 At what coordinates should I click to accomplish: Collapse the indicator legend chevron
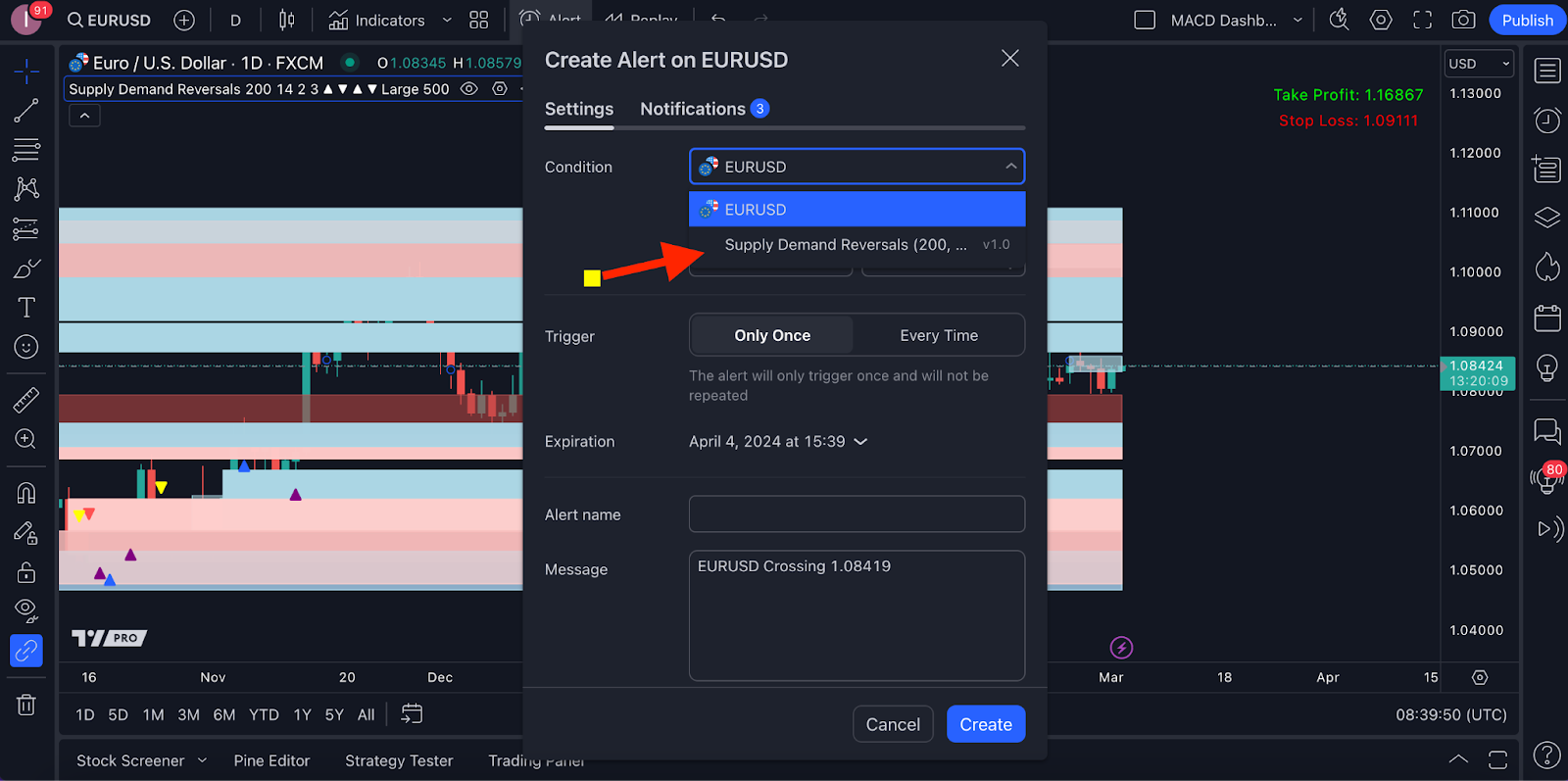85,116
